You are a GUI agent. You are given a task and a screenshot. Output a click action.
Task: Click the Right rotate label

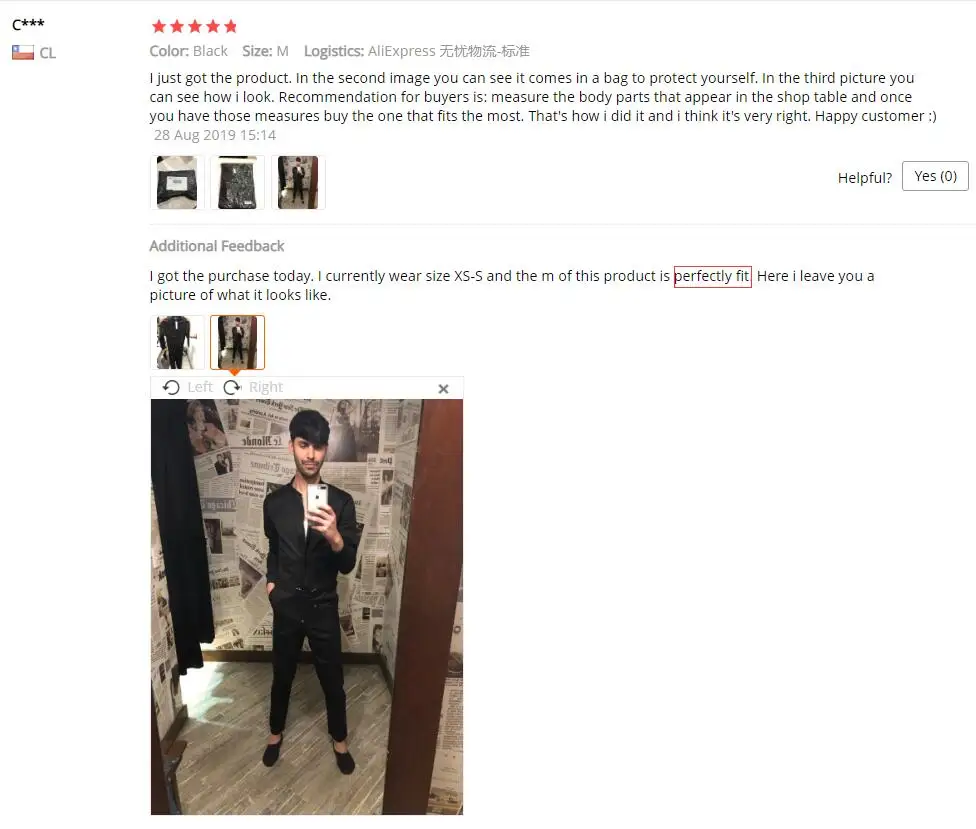(266, 387)
